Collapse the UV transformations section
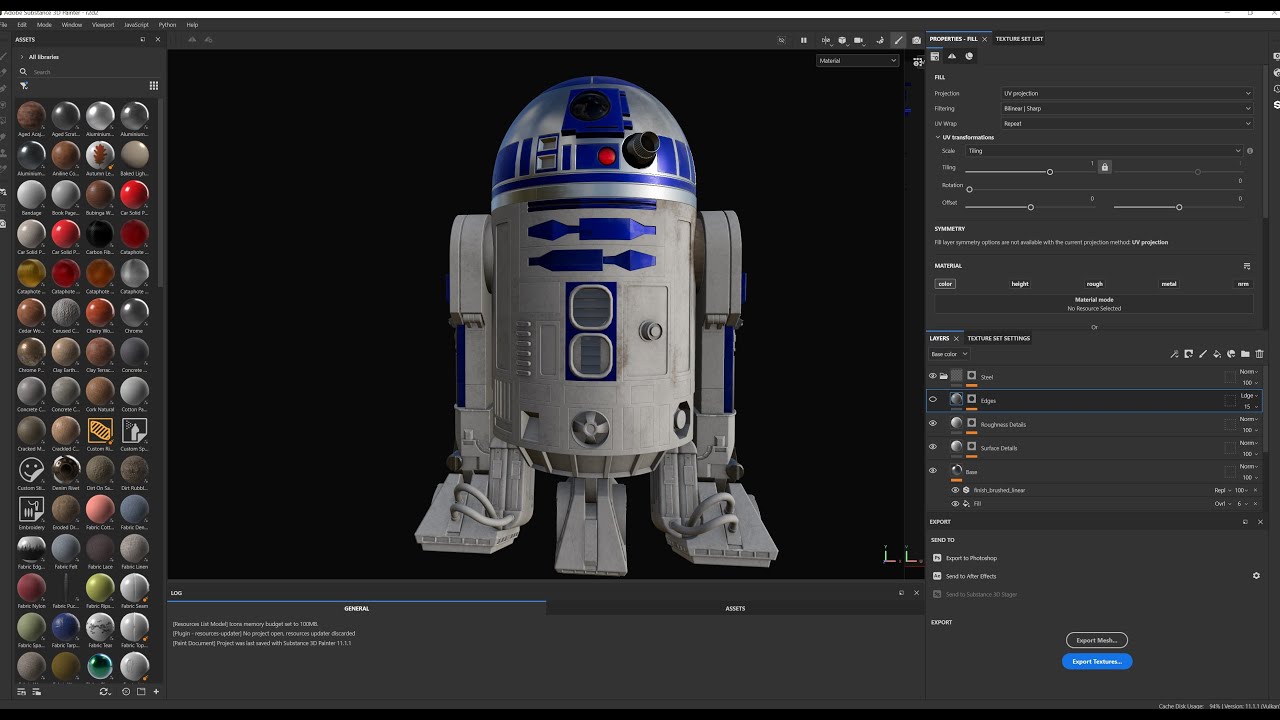This screenshot has height=720, width=1280. click(938, 138)
